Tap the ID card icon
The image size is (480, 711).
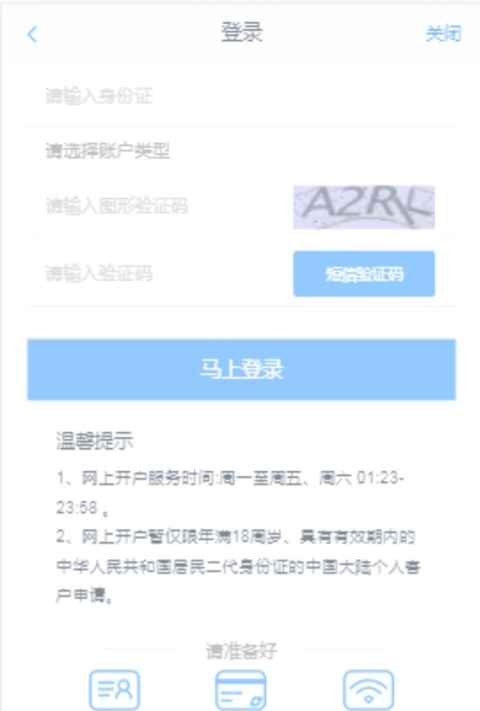[x=115, y=690]
